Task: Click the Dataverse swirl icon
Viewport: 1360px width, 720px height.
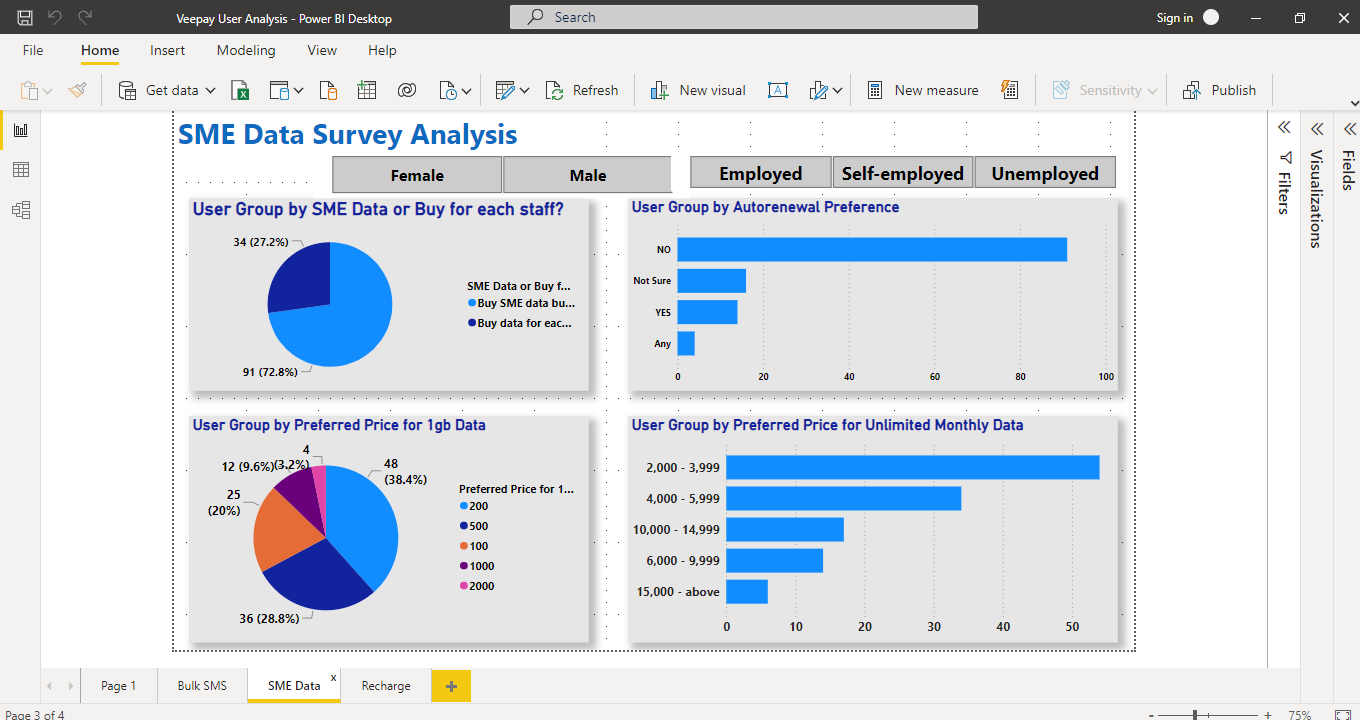Action: point(406,90)
